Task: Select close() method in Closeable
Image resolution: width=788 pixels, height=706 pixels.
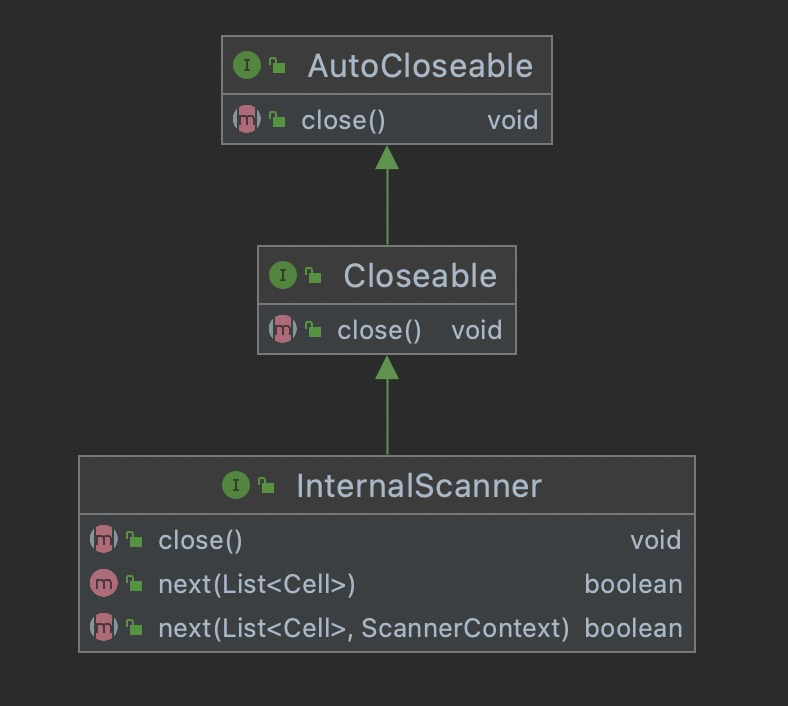Action: (x=379, y=329)
